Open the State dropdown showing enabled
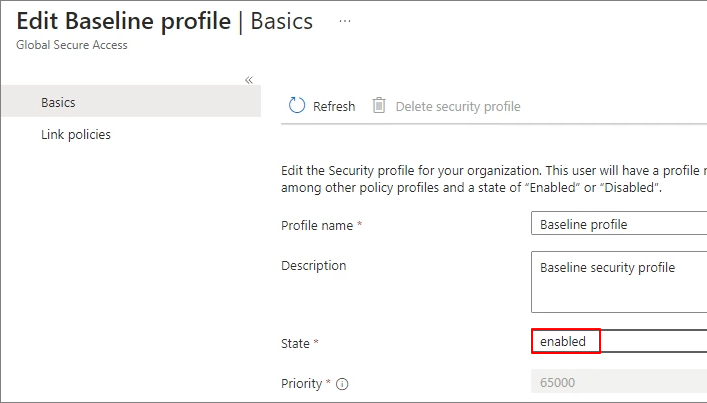 619,341
